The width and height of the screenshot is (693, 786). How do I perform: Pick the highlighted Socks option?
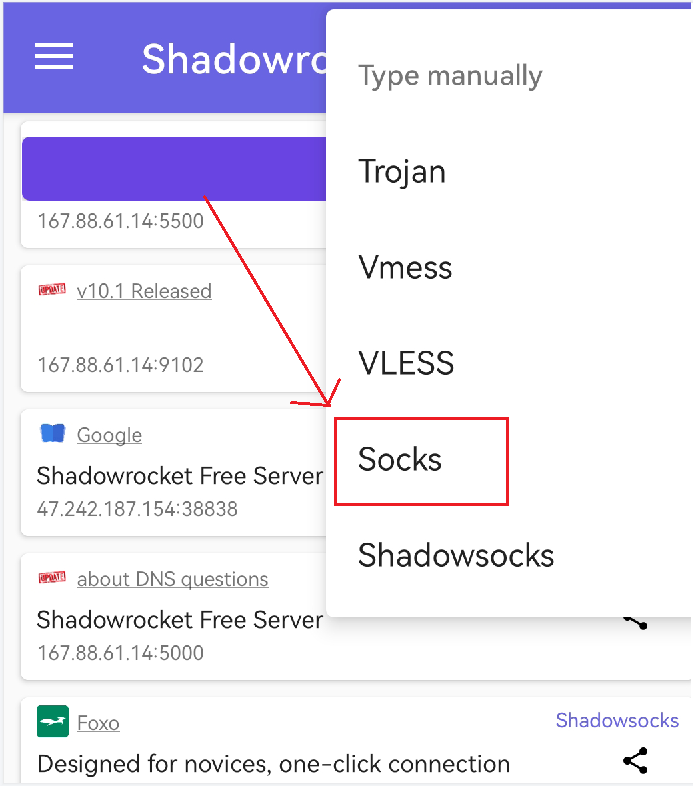coord(422,461)
